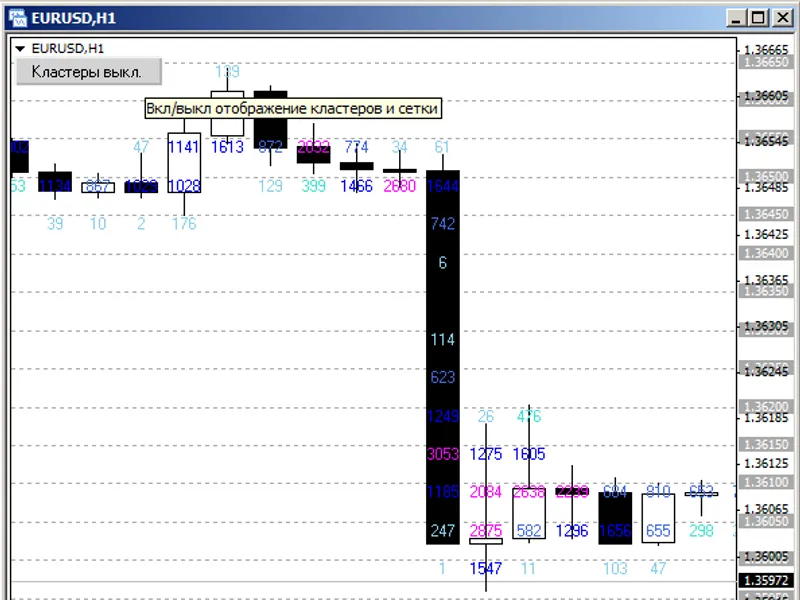
Task: Click the cluster value 1547
Action: pyautogui.click(x=486, y=568)
